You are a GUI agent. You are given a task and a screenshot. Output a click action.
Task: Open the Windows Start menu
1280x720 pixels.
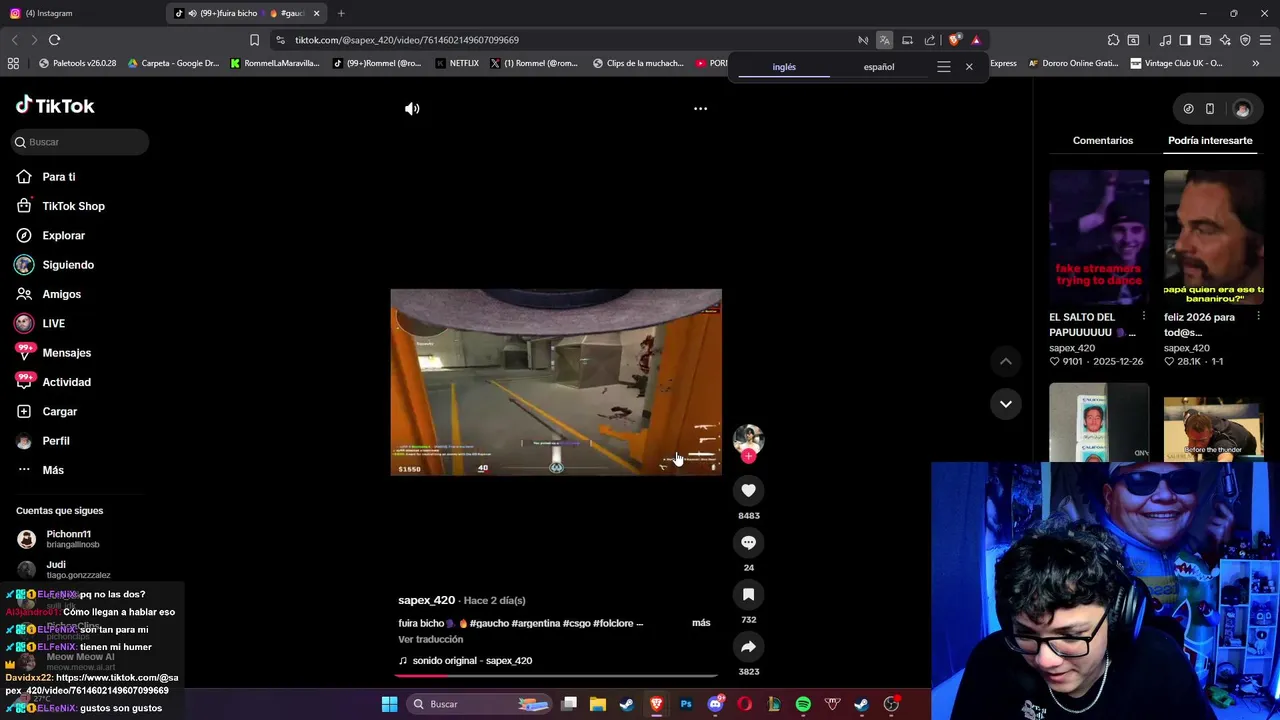tap(389, 704)
